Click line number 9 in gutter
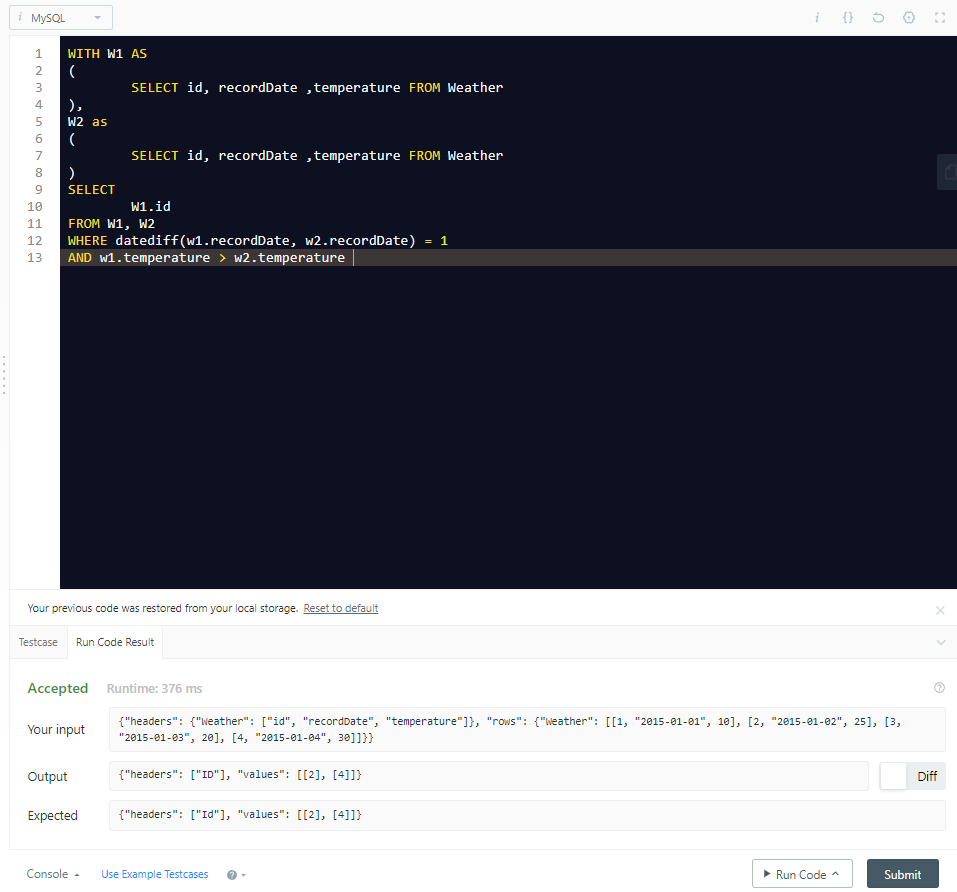Viewport: 957px width, 892px height. [38, 189]
